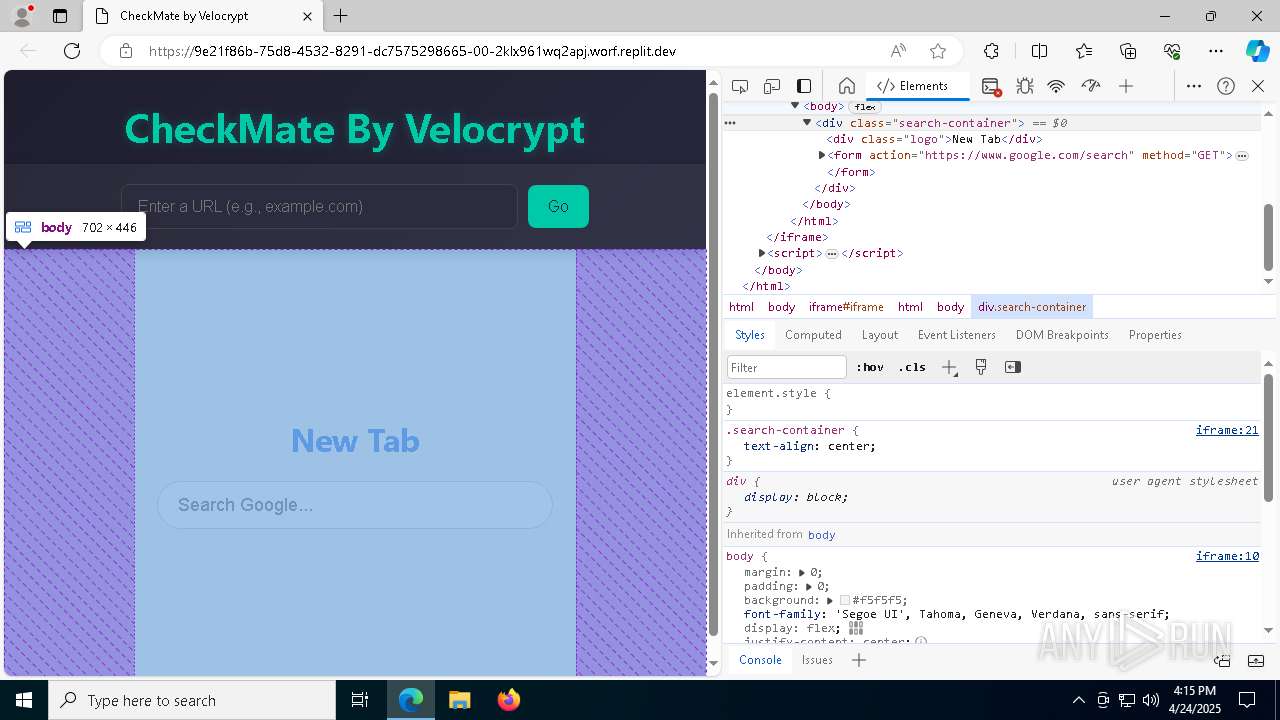Screen dimensions: 1280x720
Task: Toggle the :hov element state panel
Action: click(x=870, y=367)
